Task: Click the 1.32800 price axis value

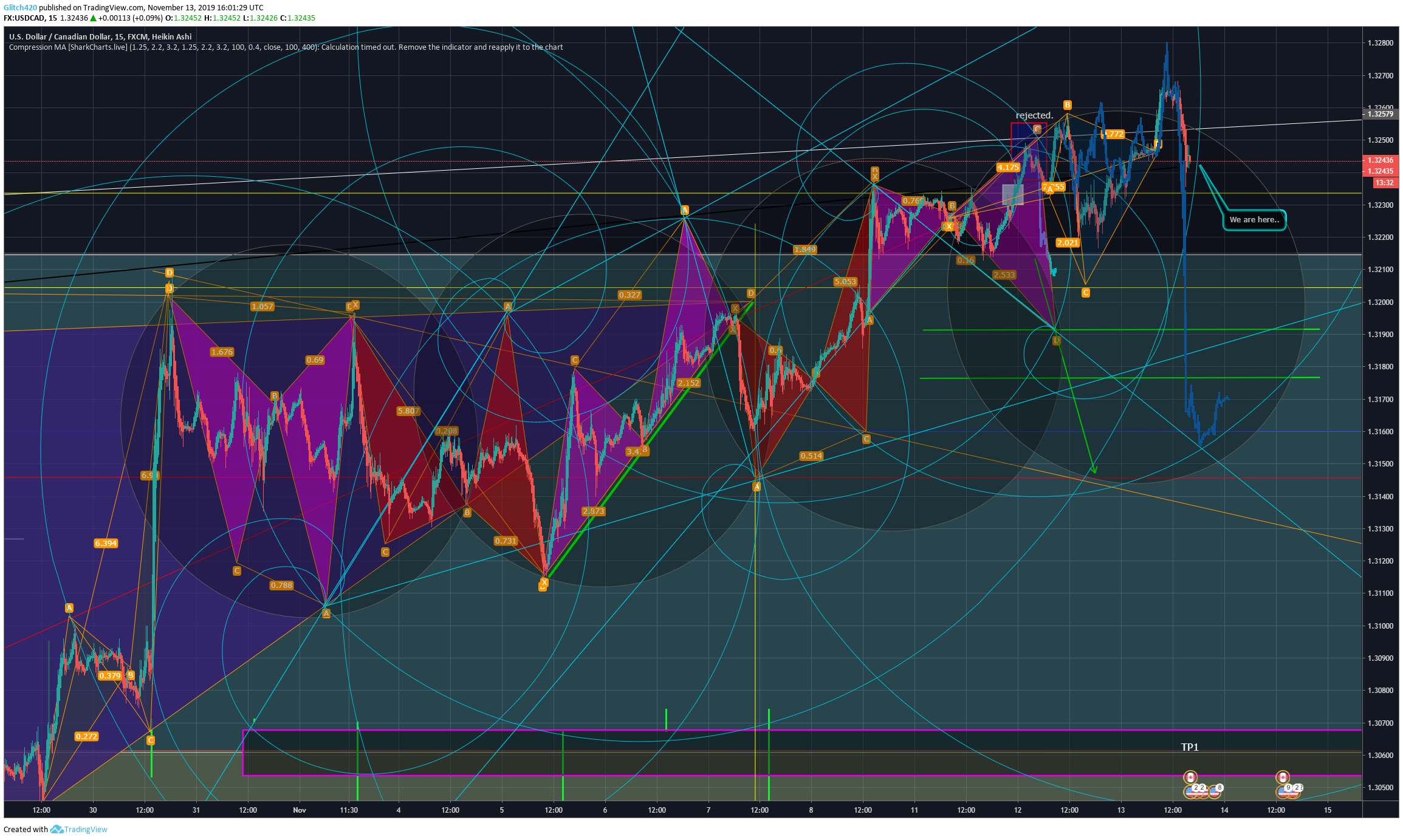Action: point(1380,43)
